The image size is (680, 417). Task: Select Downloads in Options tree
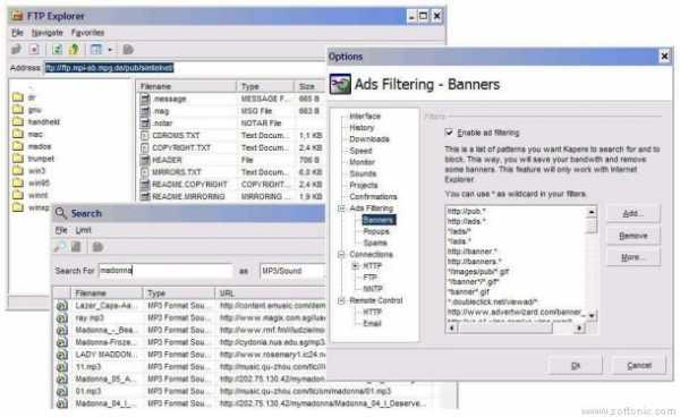[x=369, y=139]
